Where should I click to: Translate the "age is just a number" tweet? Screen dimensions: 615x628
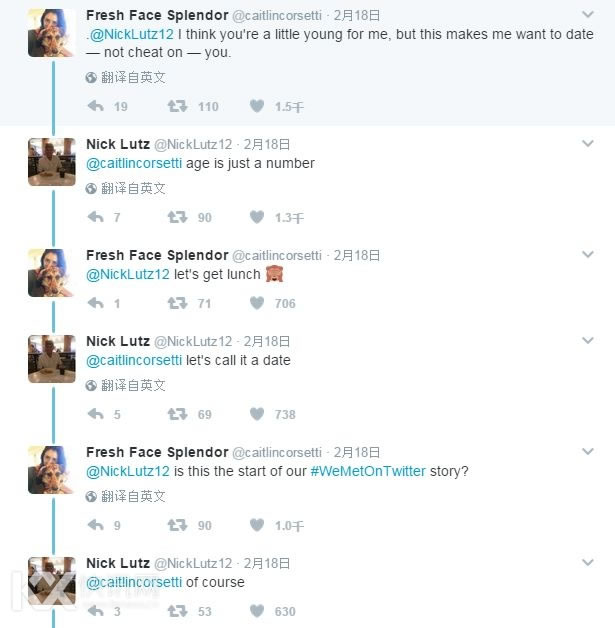[126, 188]
